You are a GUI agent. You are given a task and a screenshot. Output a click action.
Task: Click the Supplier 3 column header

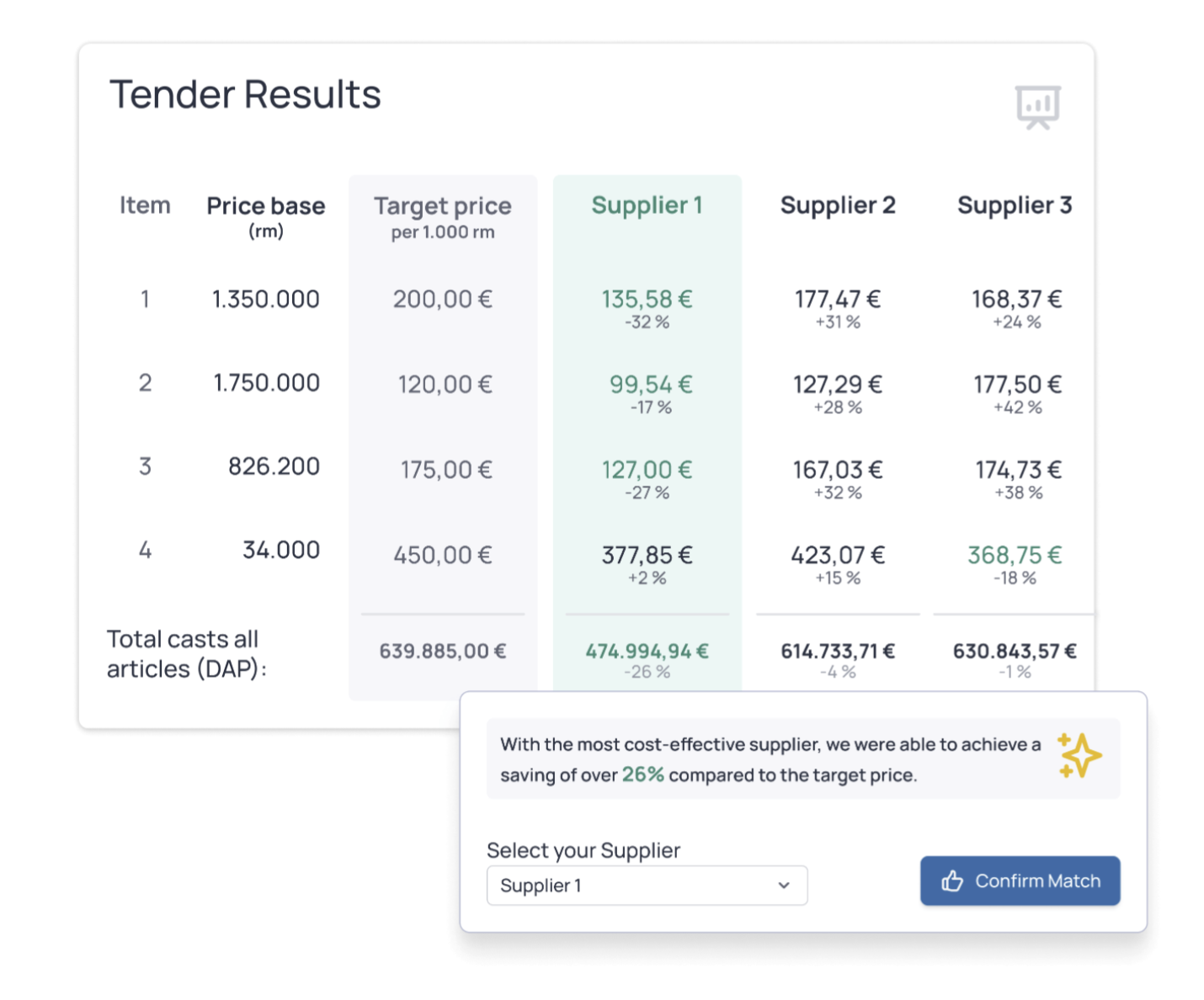click(1015, 205)
